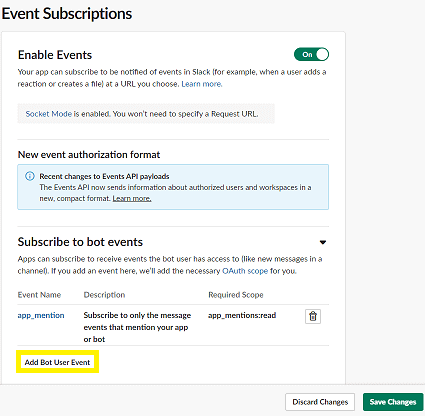This screenshot has height=418, width=425.
Task: Click 'Recent changes to Events API payloads' text
Action: pyautogui.click(x=104, y=176)
